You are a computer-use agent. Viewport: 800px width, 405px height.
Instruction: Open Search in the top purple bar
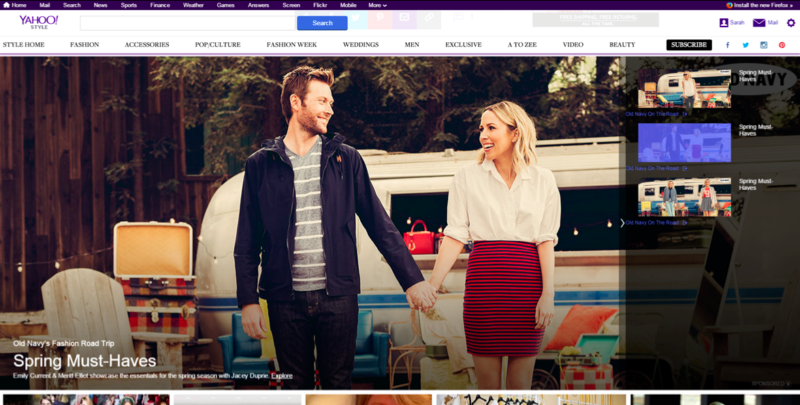tap(72, 5)
